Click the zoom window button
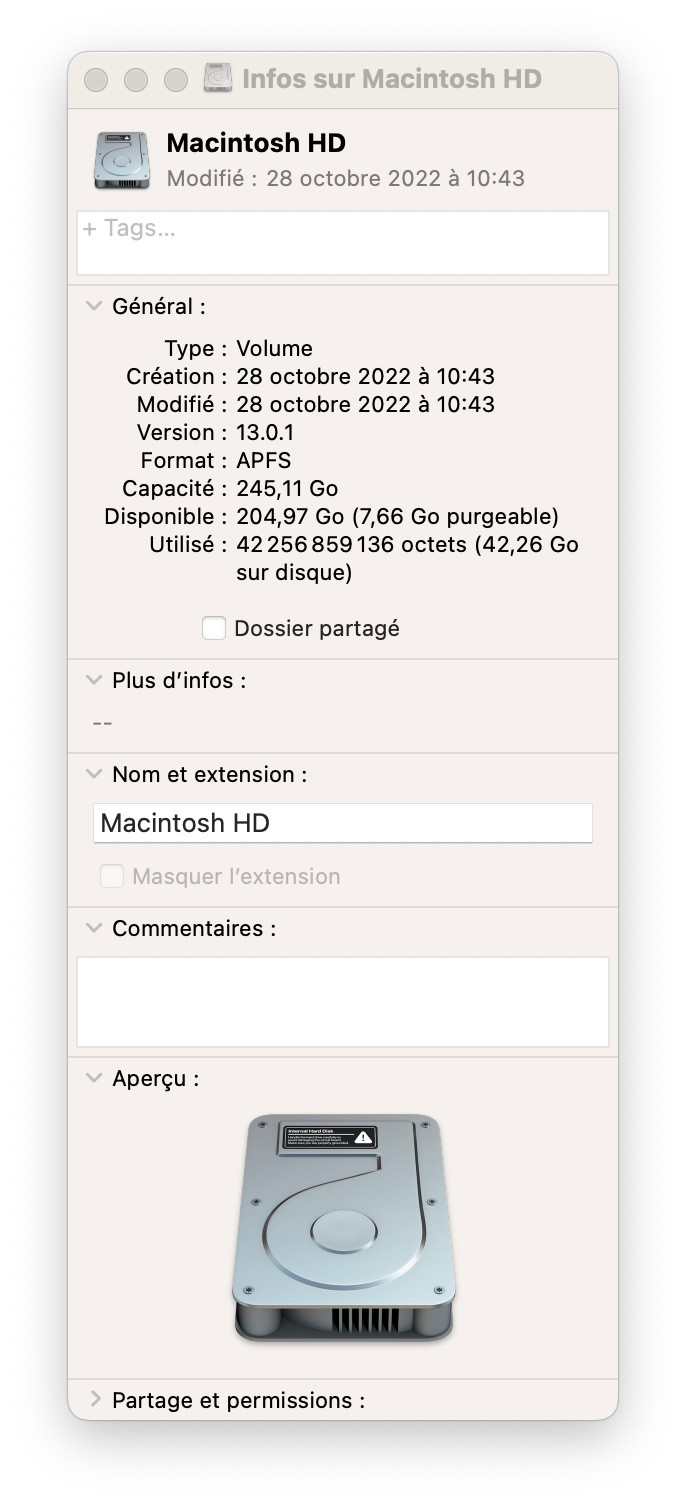Viewport: 686px width, 1504px height. pos(176,79)
